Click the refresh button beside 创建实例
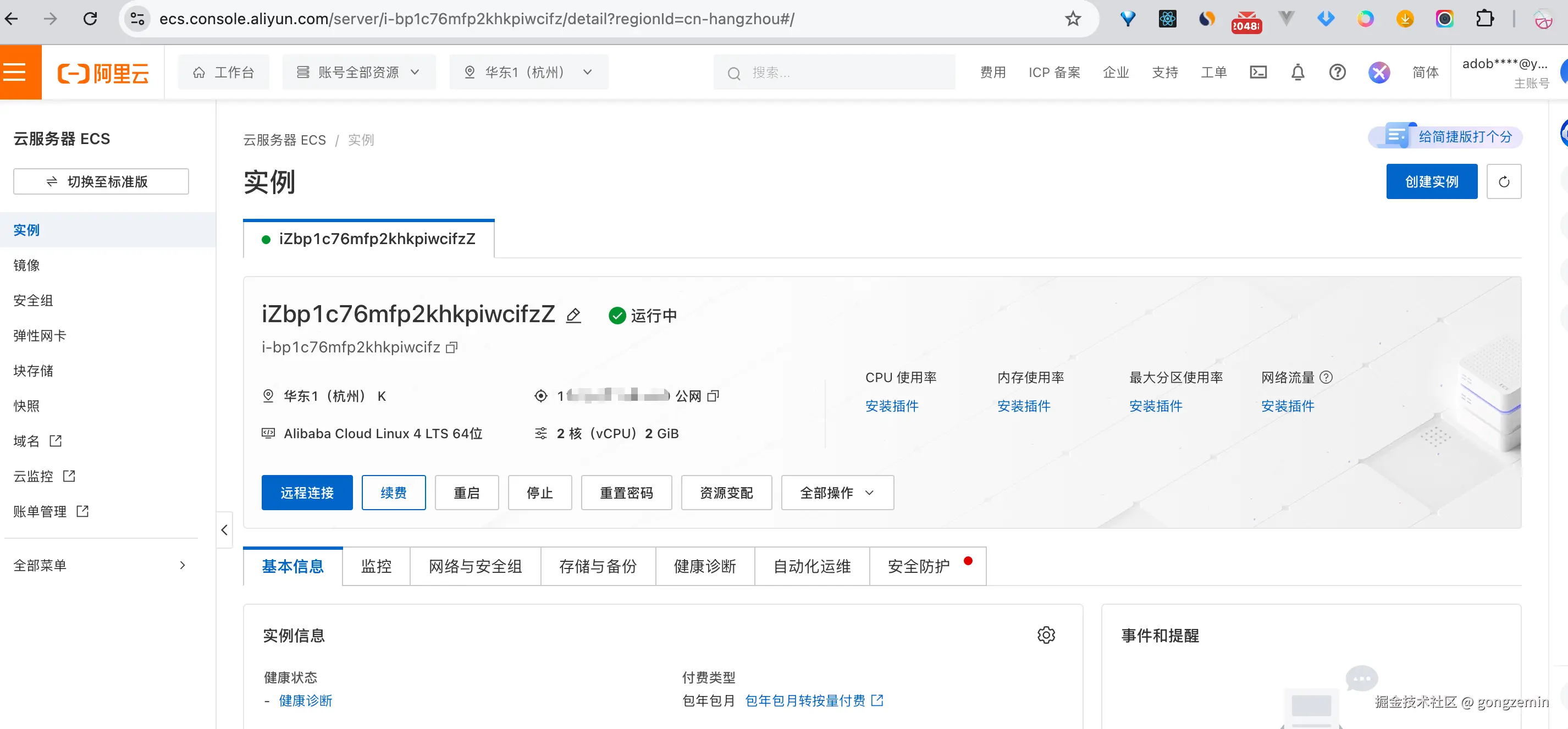This screenshot has height=729, width=1568. 1503,181
